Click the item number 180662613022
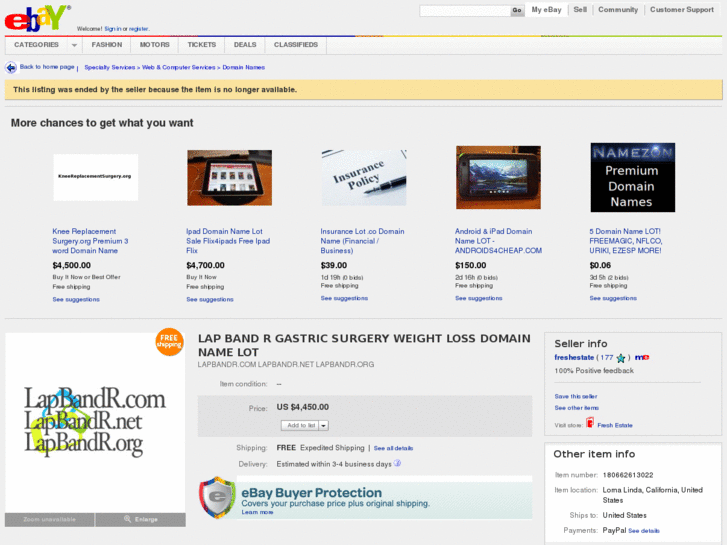This screenshot has width=727, height=545. tap(628, 475)
